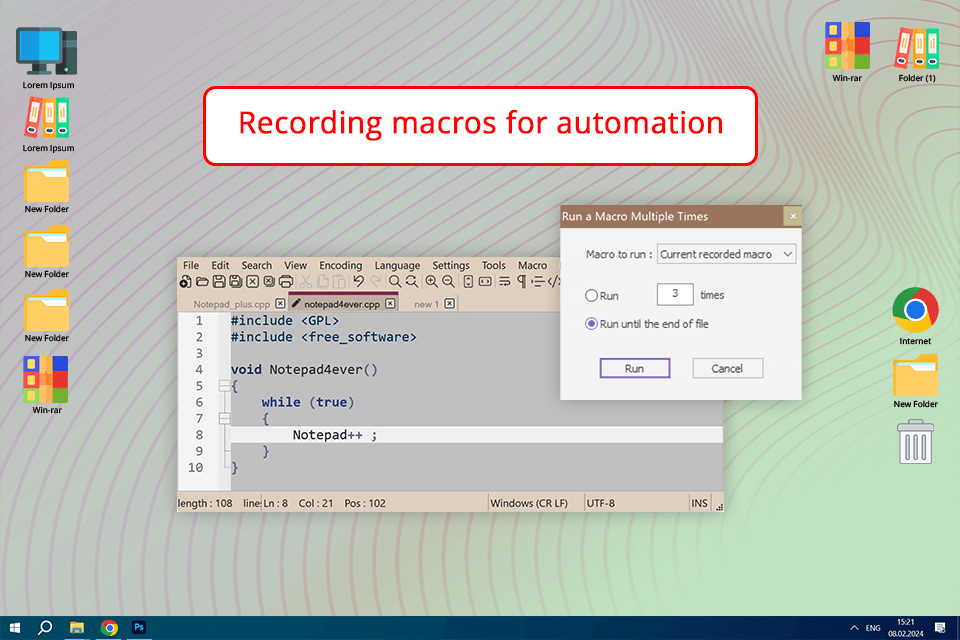The image size is (960, 640).
Task: Click the Save toolbar icon
Action: [219, 282]
